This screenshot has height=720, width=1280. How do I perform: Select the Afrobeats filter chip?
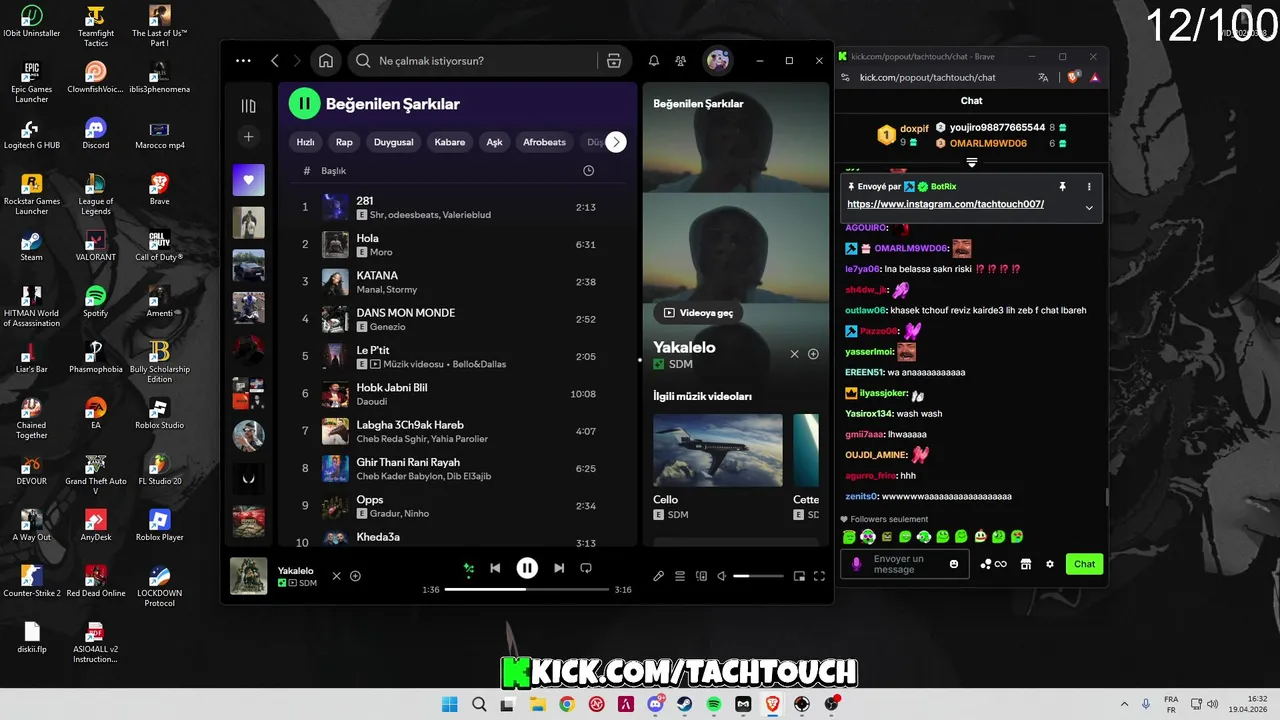(544, 142)
